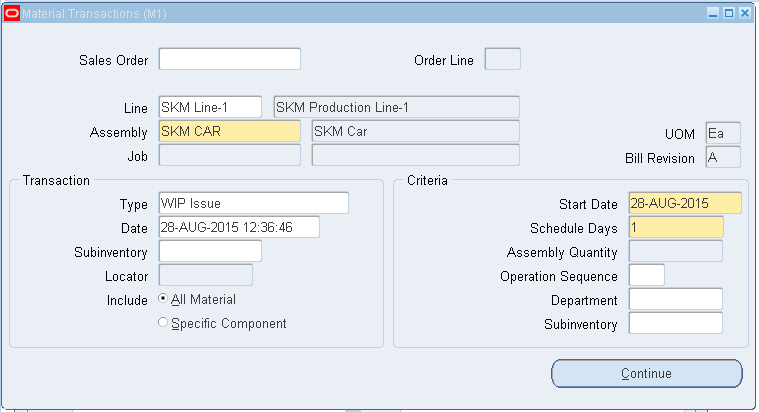Minimize the Material Transactions window
The image size is (759, 412).
714,12
